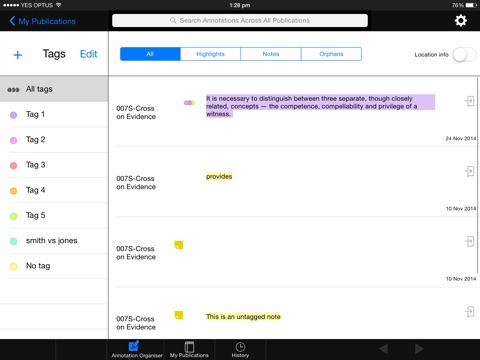Image resolution: width=480 pixels, height=360 pixels.
Task: Switch to the Notes tab
Action: click(x=271, y=54)
